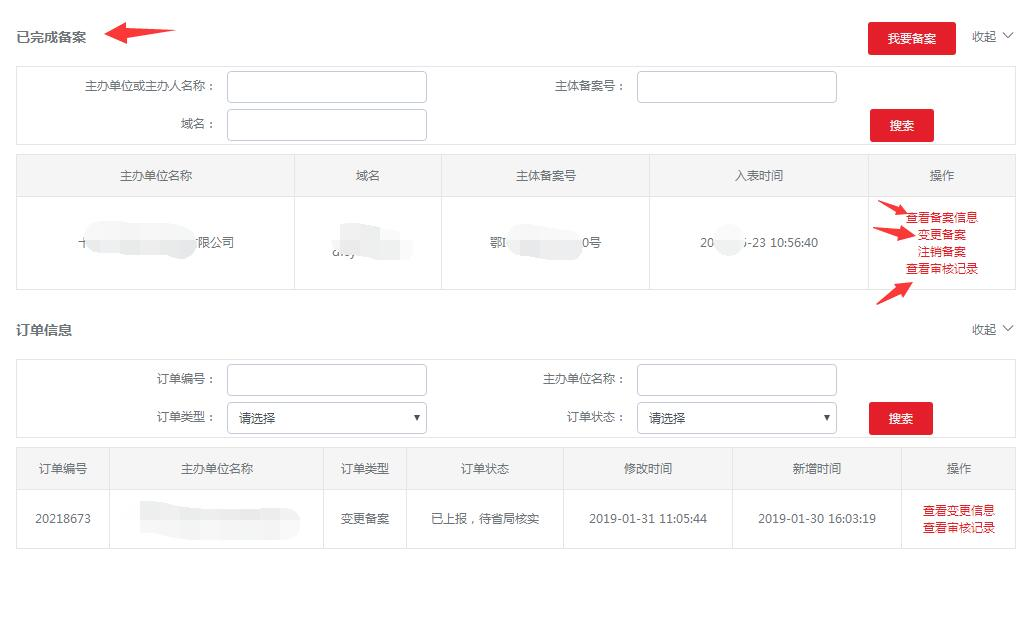Click into the 域名 text box

click(x=326, y=125)
